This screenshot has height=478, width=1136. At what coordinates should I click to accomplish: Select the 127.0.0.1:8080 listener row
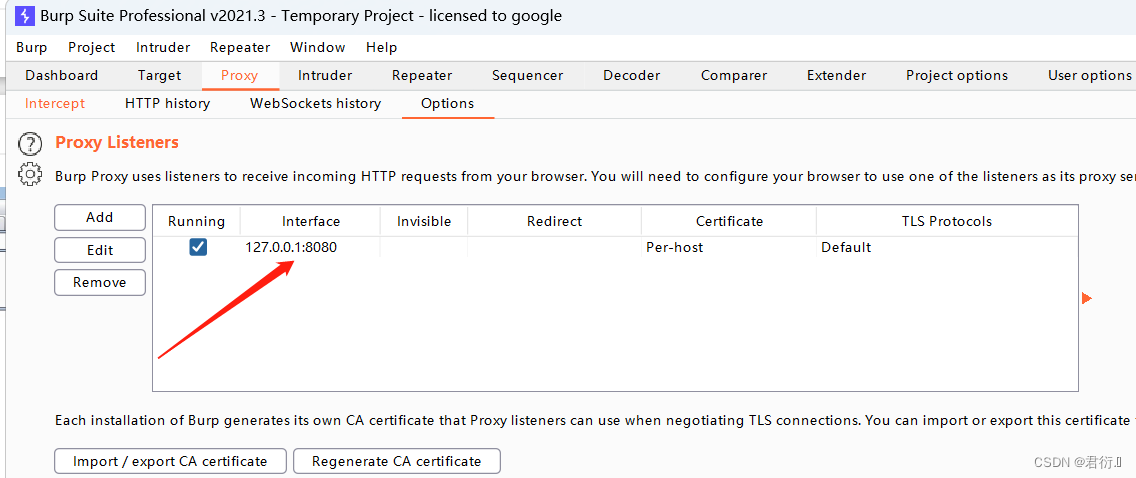tap(614, 247)
